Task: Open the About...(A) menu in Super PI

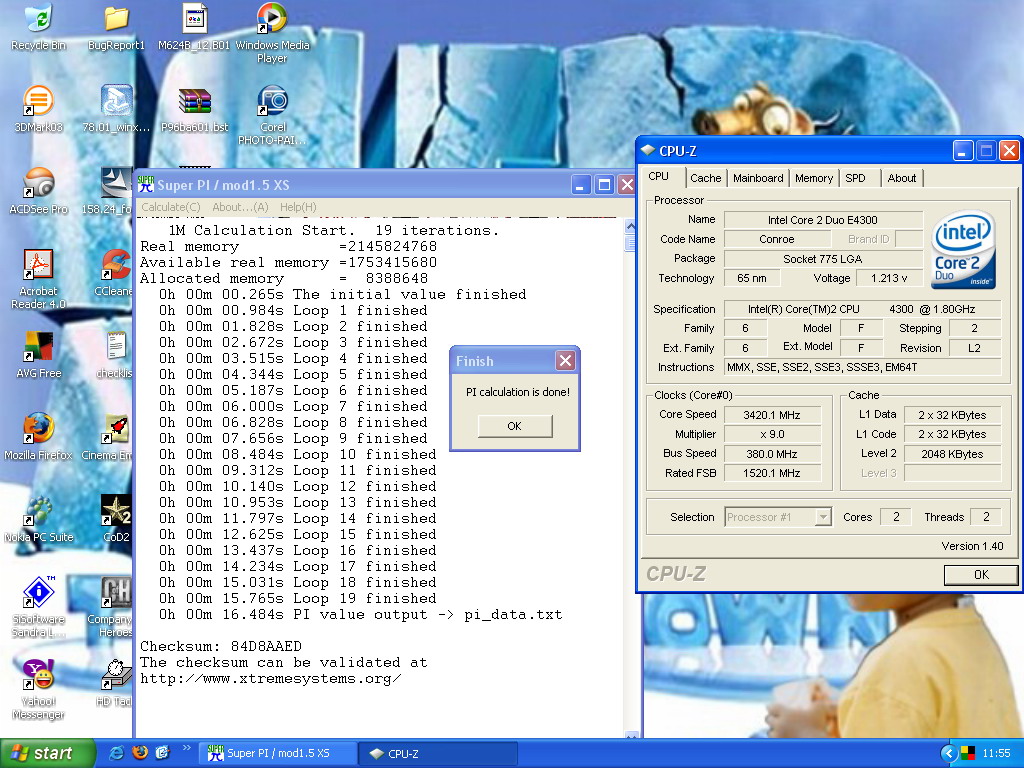Action: (x=240, y=207)
